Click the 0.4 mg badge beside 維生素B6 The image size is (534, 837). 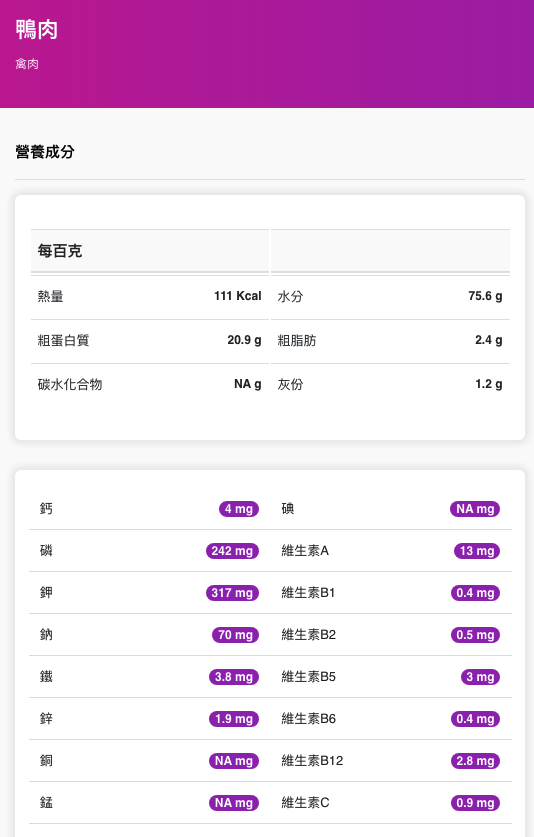coord(475,719)
